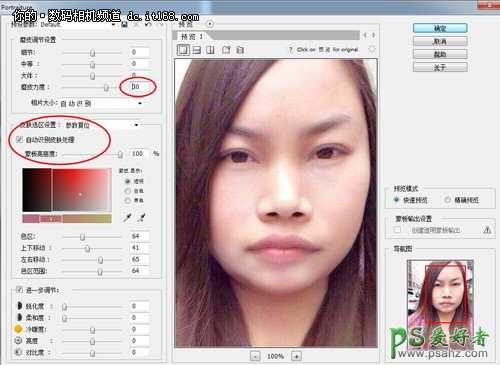Click the 锐化度 sharpness slider handle

point(64,307)
